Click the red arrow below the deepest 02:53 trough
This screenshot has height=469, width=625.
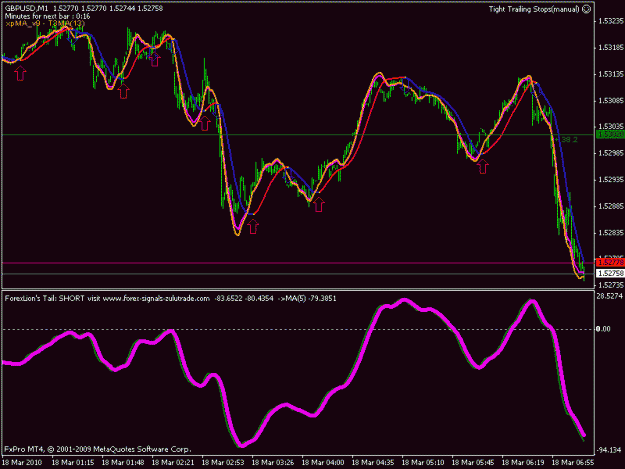(x=253, y=227)
